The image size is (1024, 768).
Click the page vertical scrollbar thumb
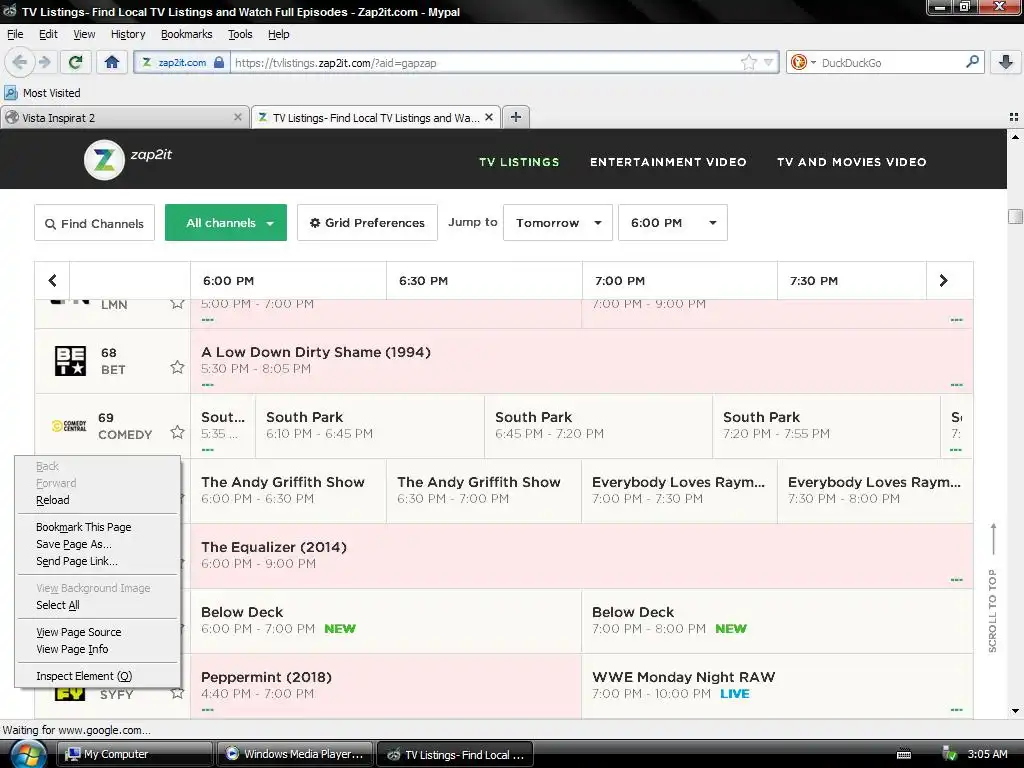(1015, 217)
